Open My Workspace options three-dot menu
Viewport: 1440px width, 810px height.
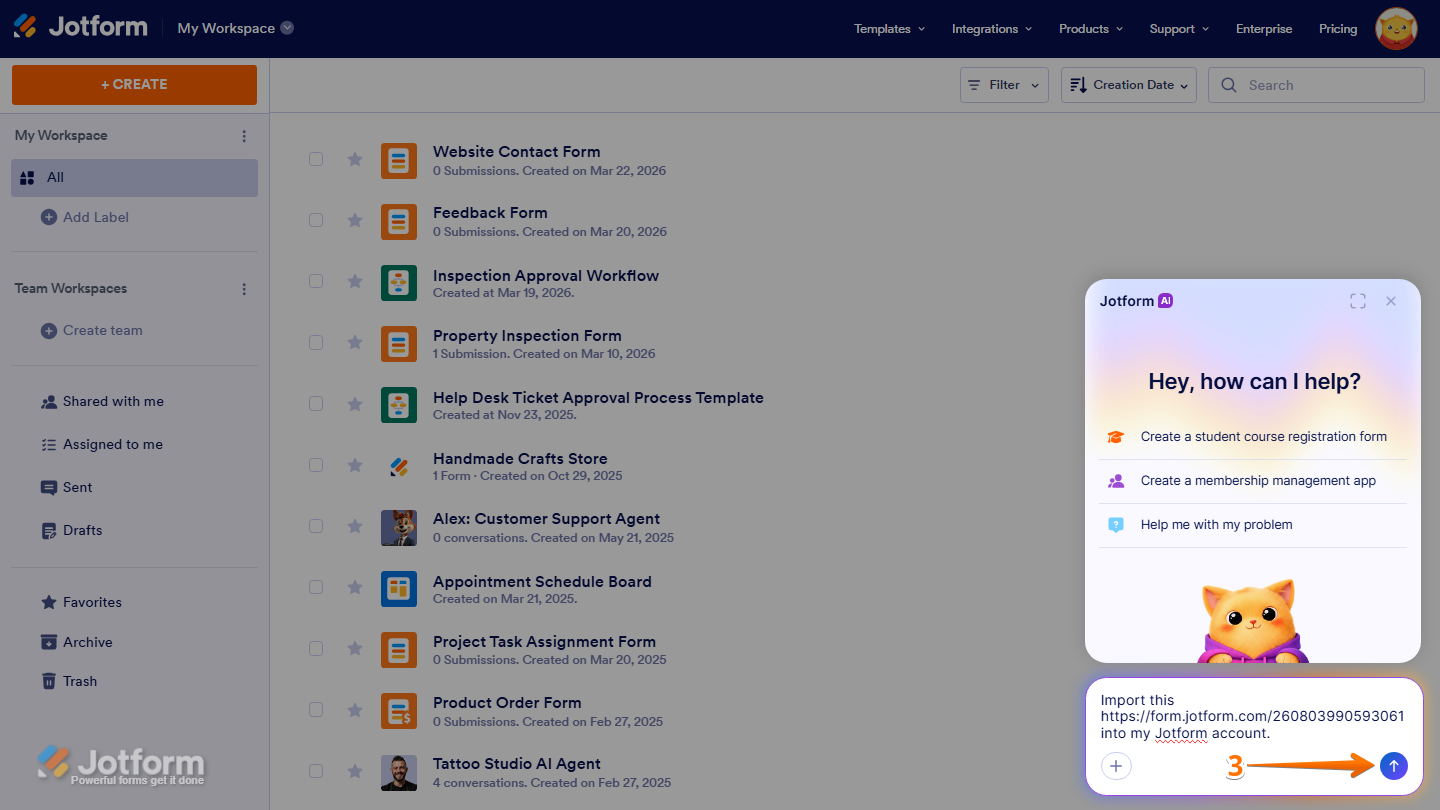tap(245, 136)
